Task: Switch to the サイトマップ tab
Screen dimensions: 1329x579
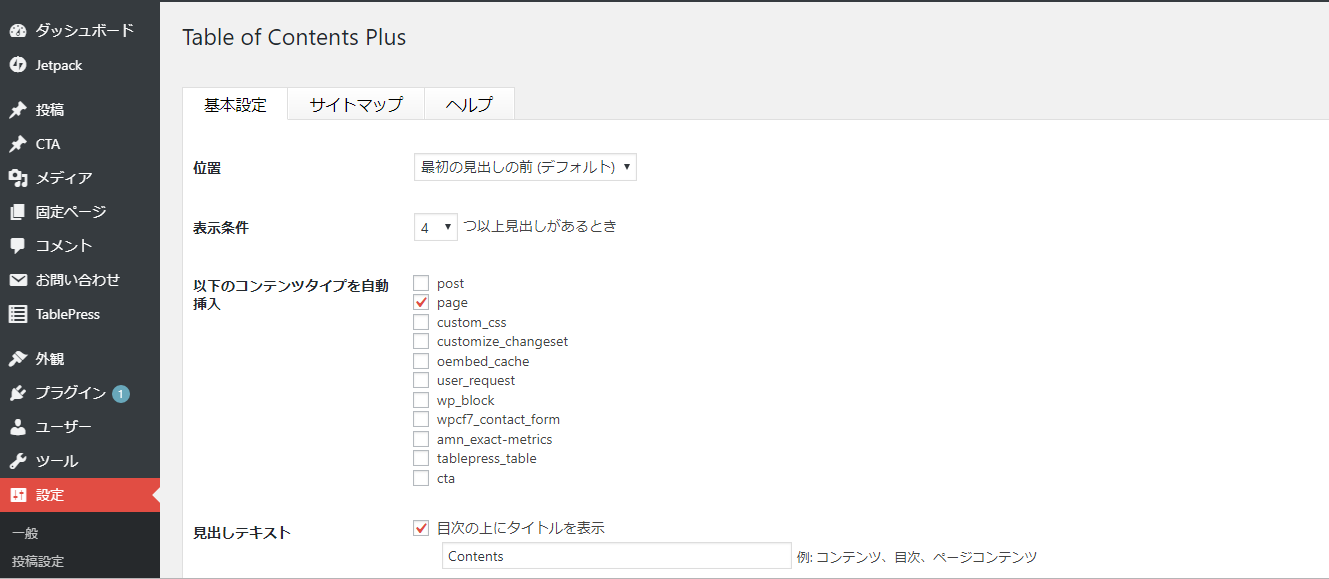Action: pyautogui.click(x=356, y=104)
